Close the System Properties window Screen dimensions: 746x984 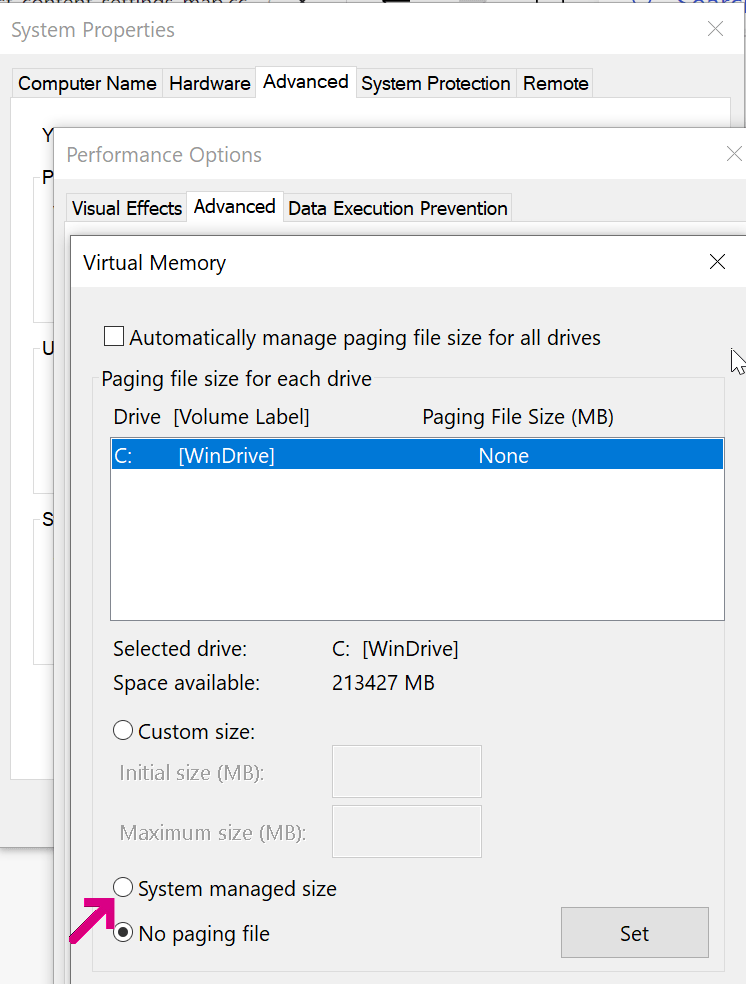715,29
